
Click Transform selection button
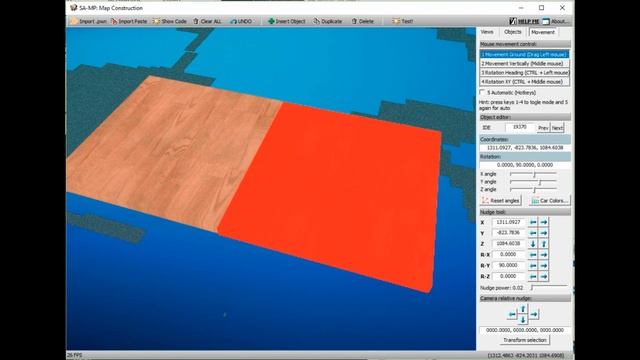click(524, 340)
